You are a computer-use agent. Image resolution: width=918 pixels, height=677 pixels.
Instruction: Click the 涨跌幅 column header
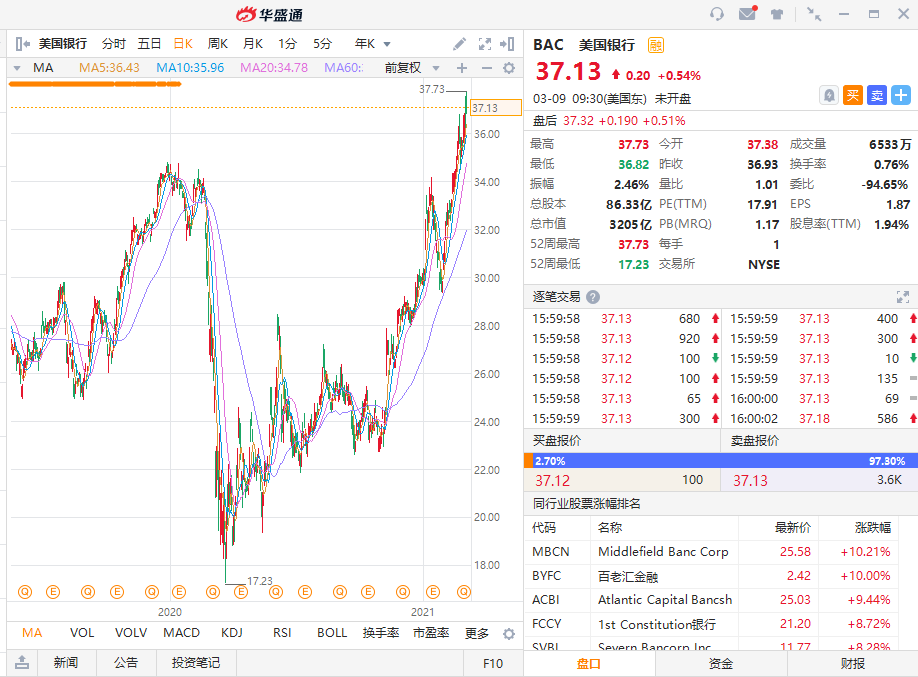[x=873, y=528]
